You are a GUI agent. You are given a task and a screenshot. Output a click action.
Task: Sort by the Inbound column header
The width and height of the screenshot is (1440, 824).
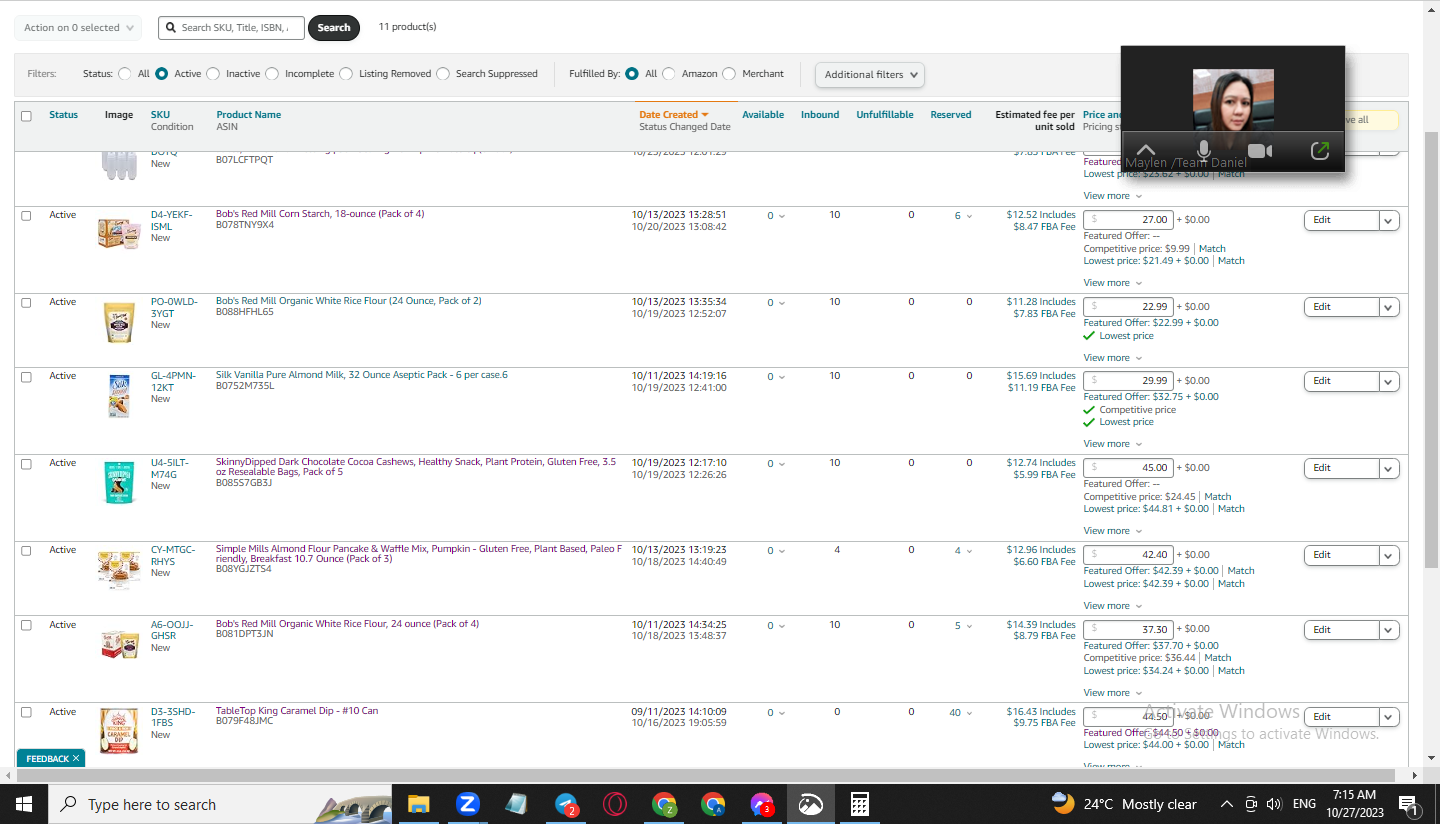click(x=820, y=115)
